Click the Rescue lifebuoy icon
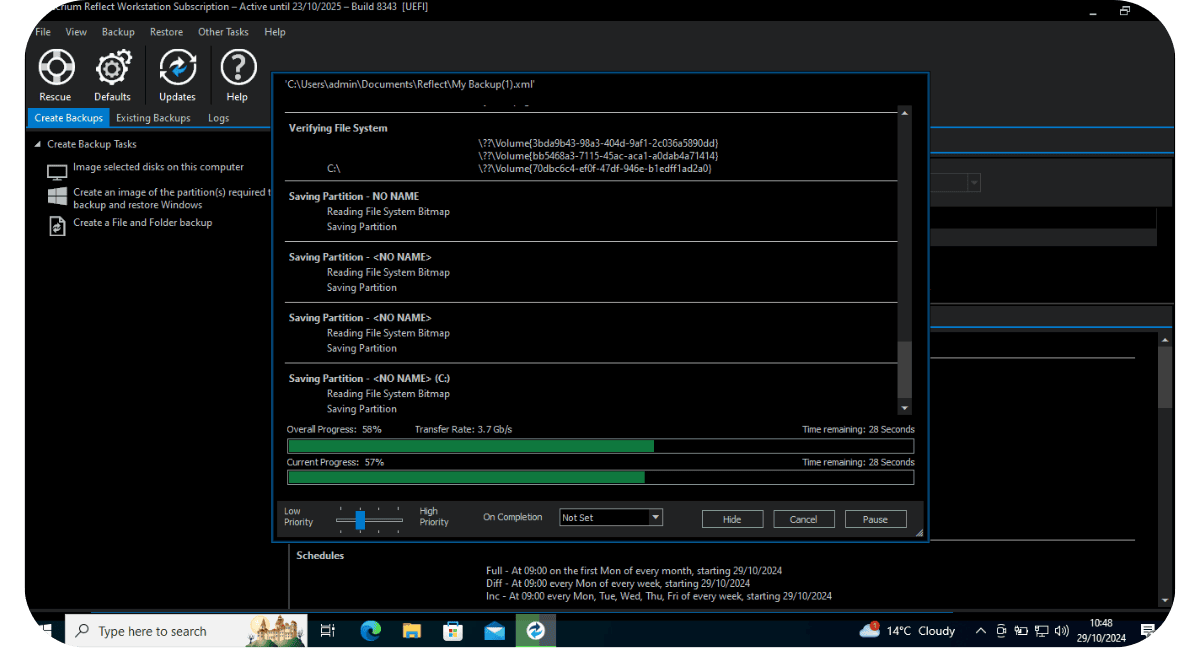Screen dimensions: 1200x650 click(x=56, y=69)
